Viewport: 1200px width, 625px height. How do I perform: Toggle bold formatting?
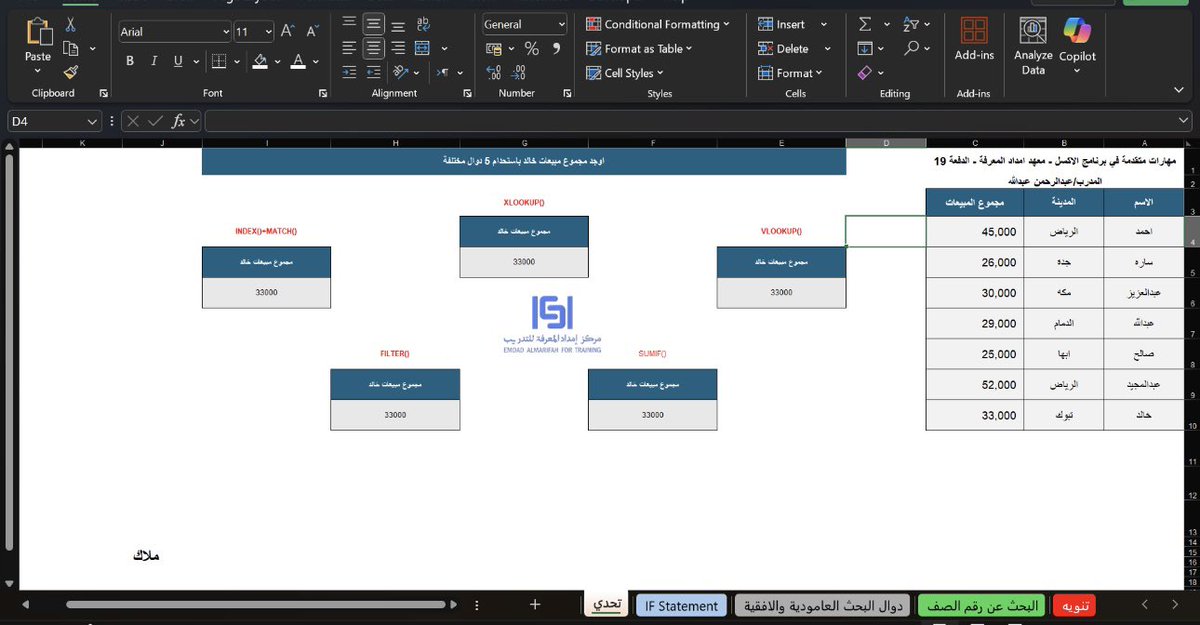(130, 61)
